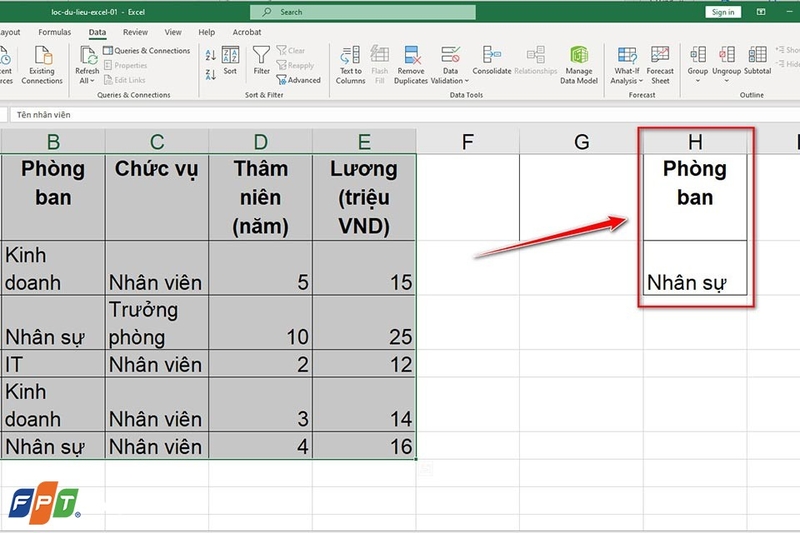This screenshot has height=533, width=800.
Task: Click the Ungroup outline icon
Action: click(727, 55)
